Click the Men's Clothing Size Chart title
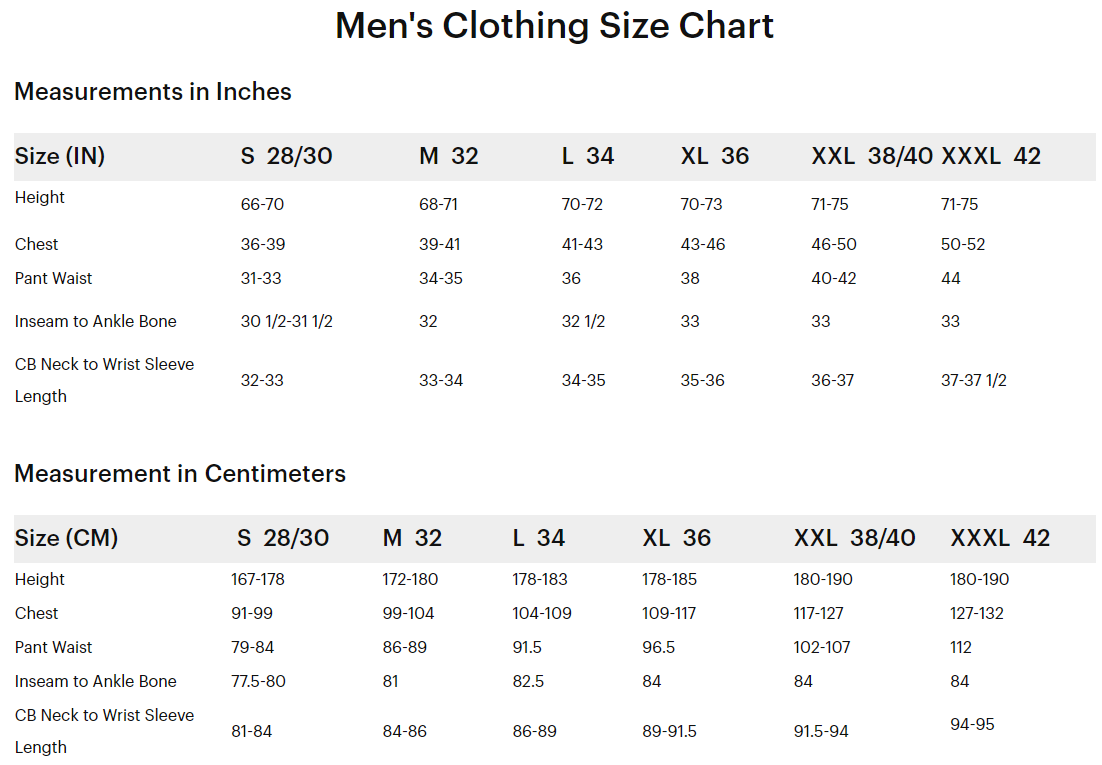Image resolution: width=1102 pixels, height=765 pixels. click(x=554, y=26)
